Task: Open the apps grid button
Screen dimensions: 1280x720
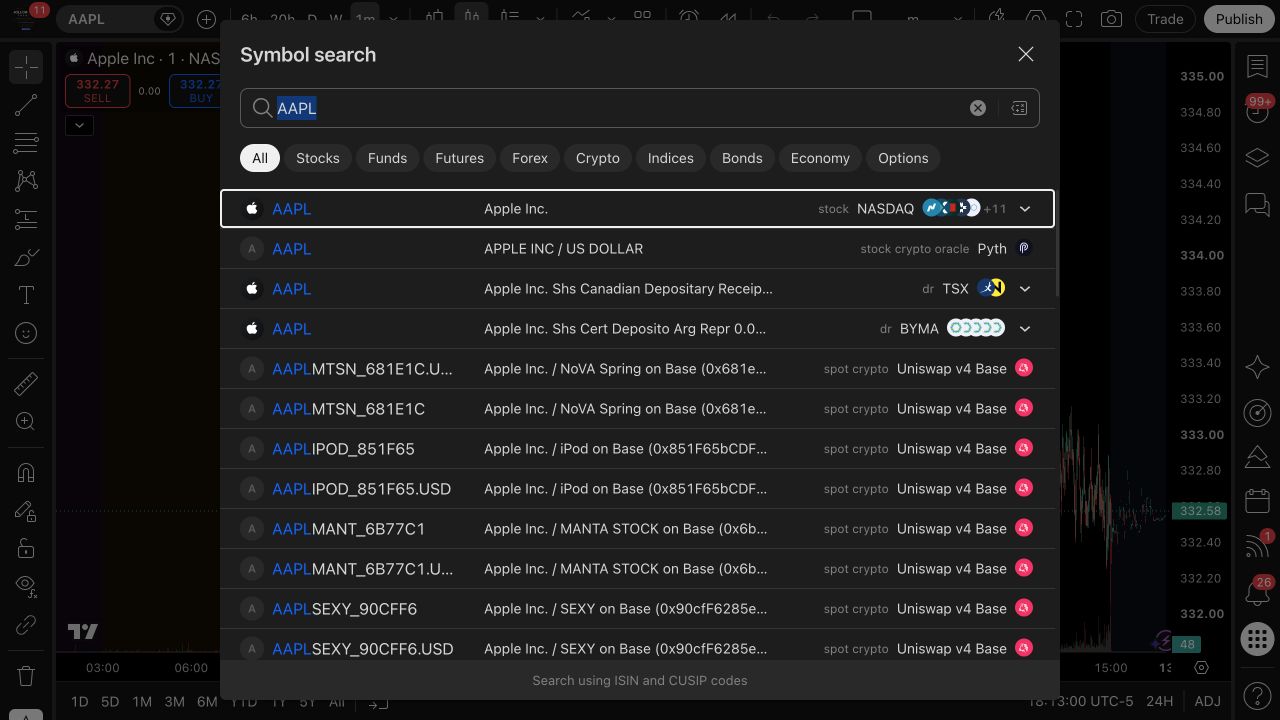Action: (1257, 639)
